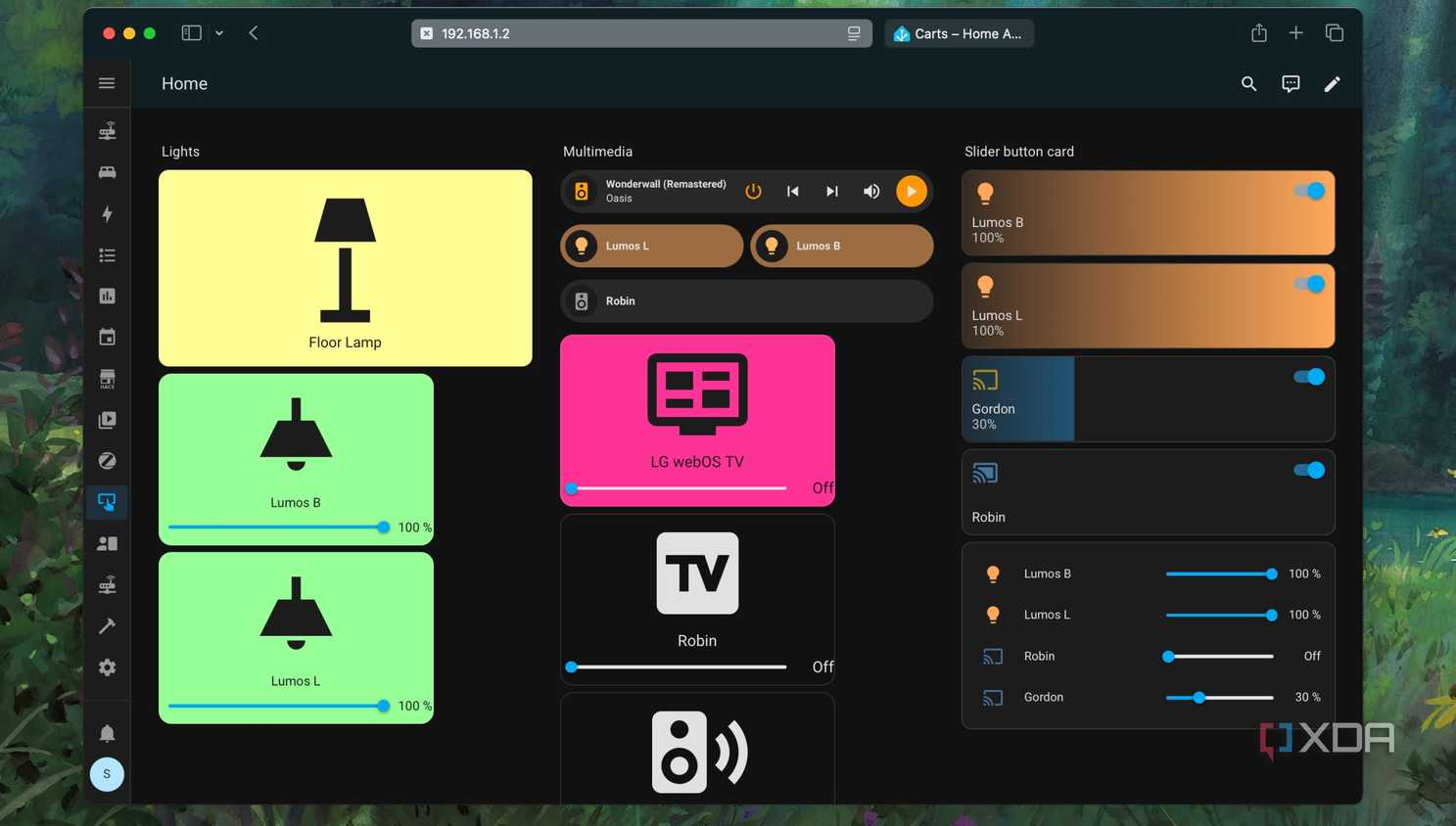Toggle the Floor Lamp light card
Image resolution: width=1456 pixels, height=826 pixels.
(x=346, y=268)
